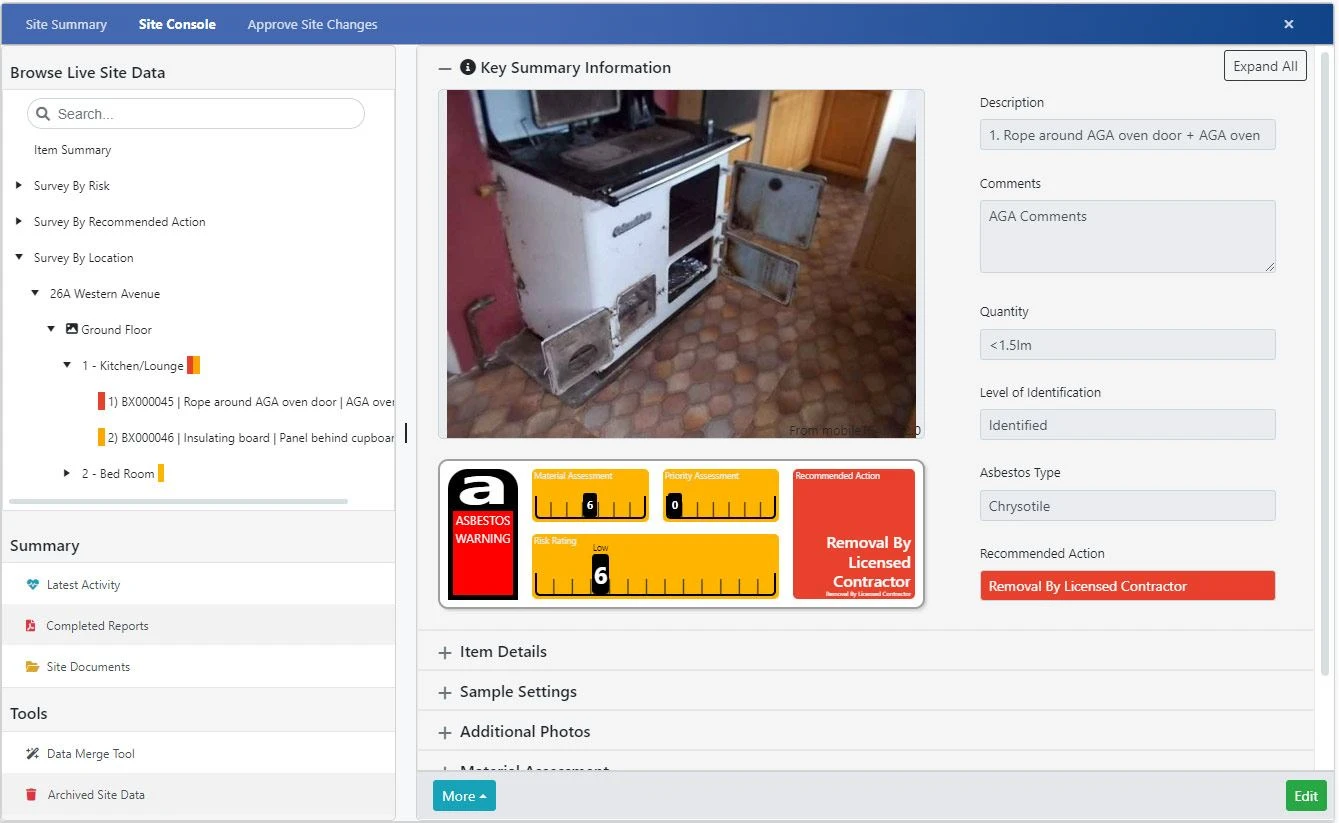Expand the 2 - Bed Room node
1339x823 pixels.
(x=67, y=473)
